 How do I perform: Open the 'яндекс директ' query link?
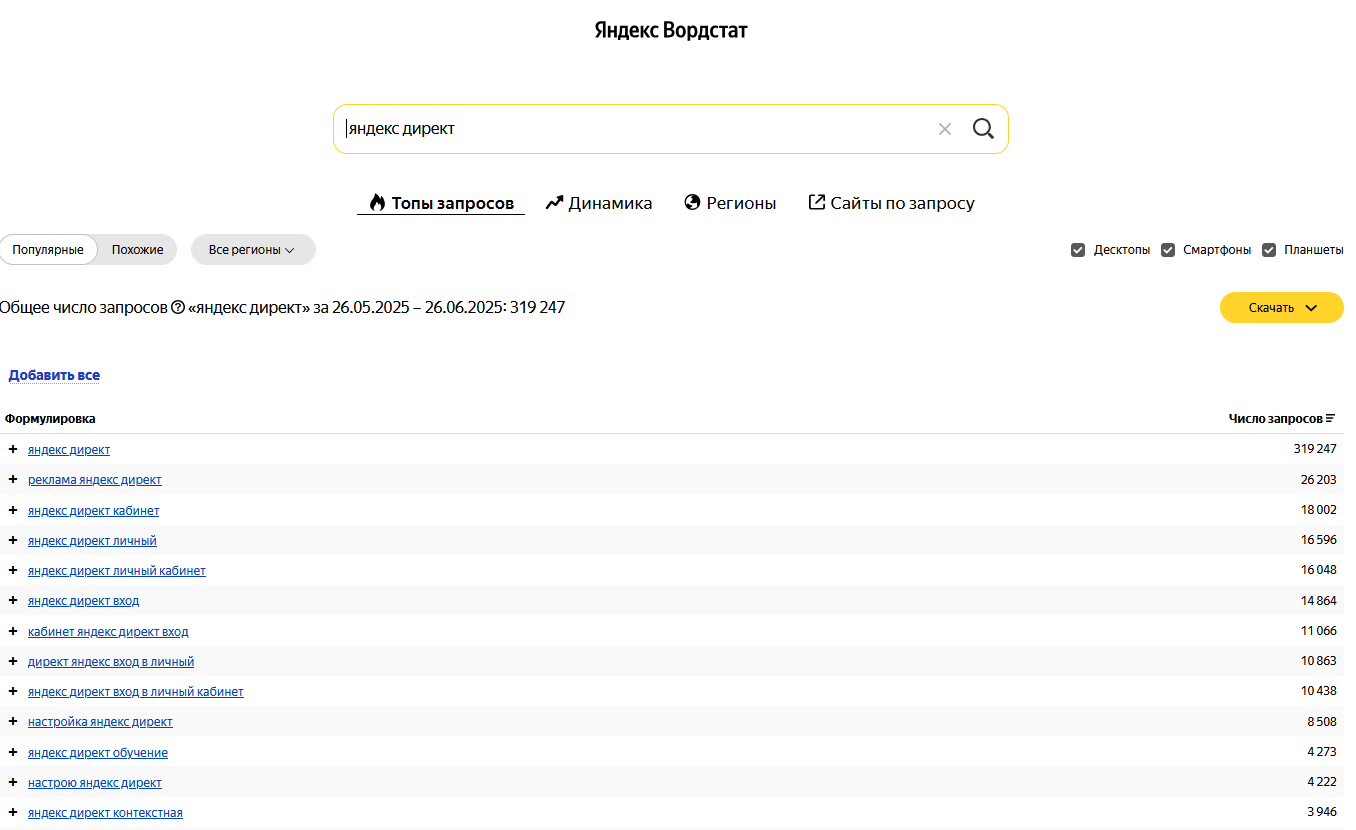(x=69, y=450)
